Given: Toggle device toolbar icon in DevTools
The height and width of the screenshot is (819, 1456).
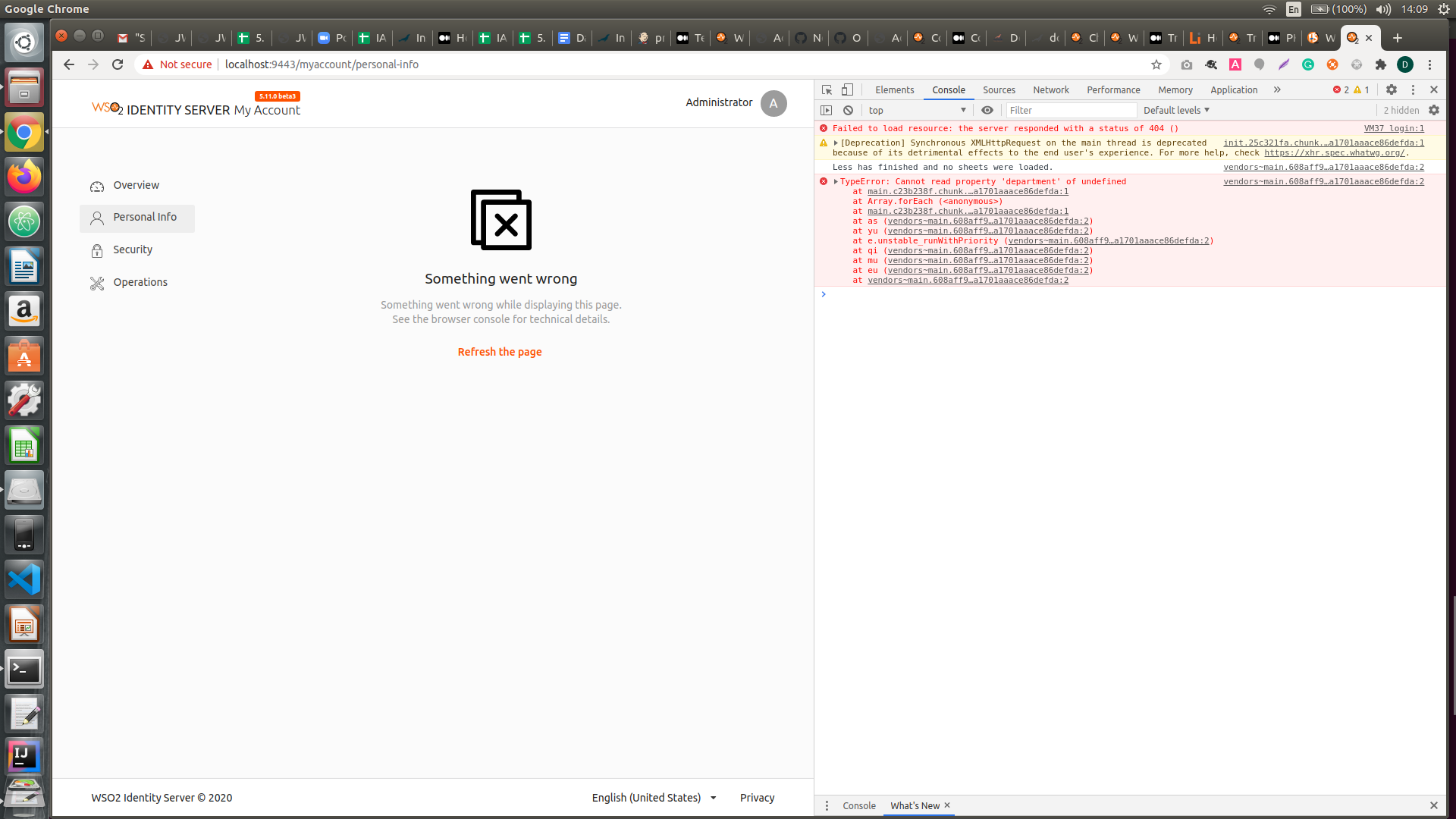Looking at the screenshot, I should click(847, 89).
